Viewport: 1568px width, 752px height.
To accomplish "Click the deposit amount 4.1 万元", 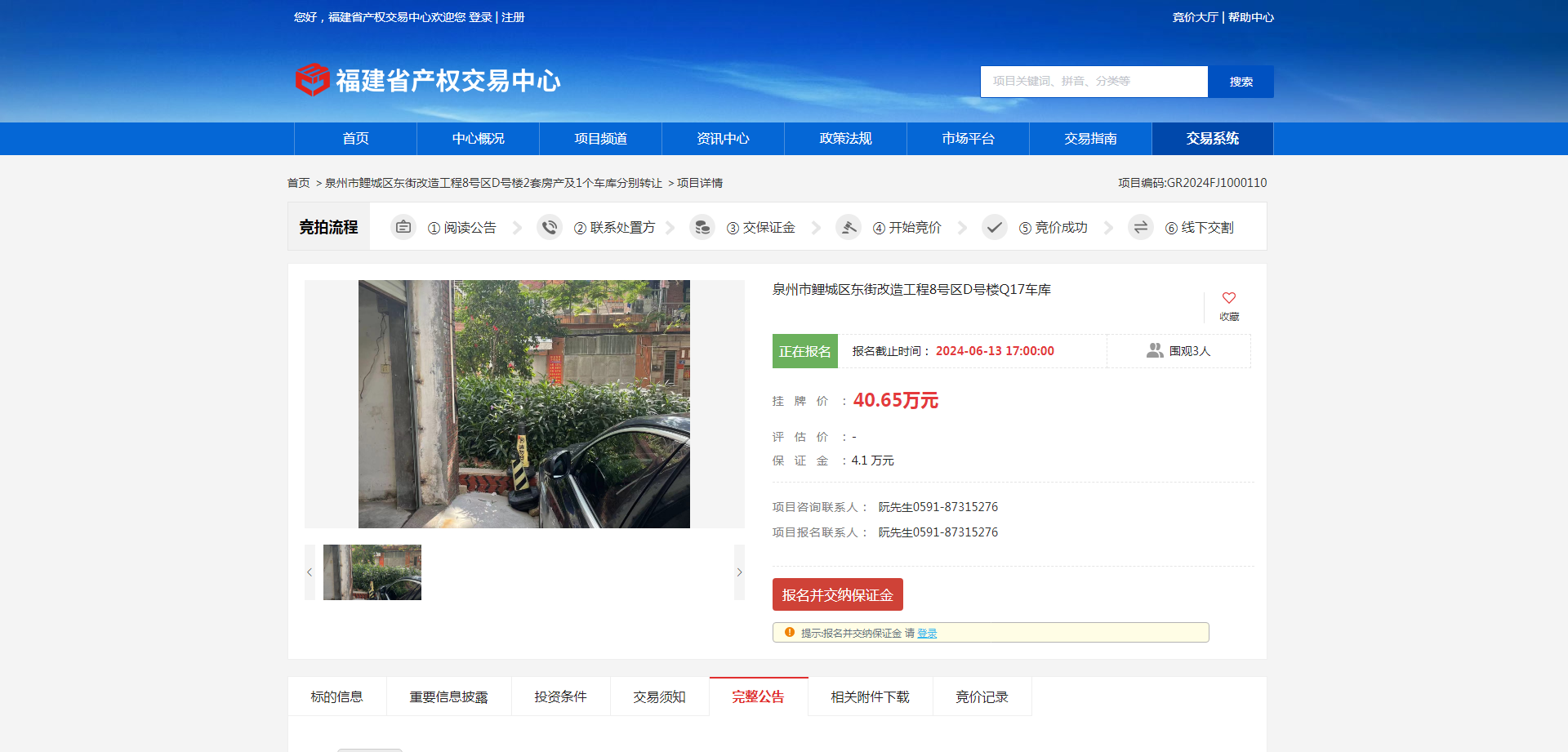I will pos(873,461).
